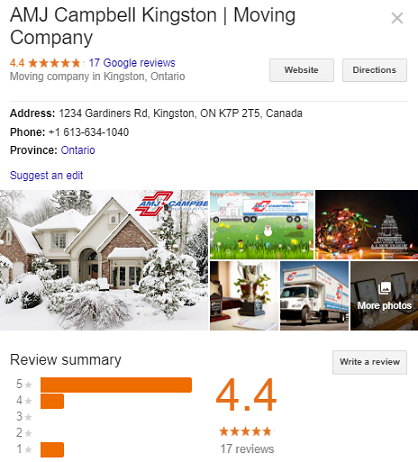418x462 pixels.
Task: Open the 17 Google reviews link
Action: click(x=132, y=63)
